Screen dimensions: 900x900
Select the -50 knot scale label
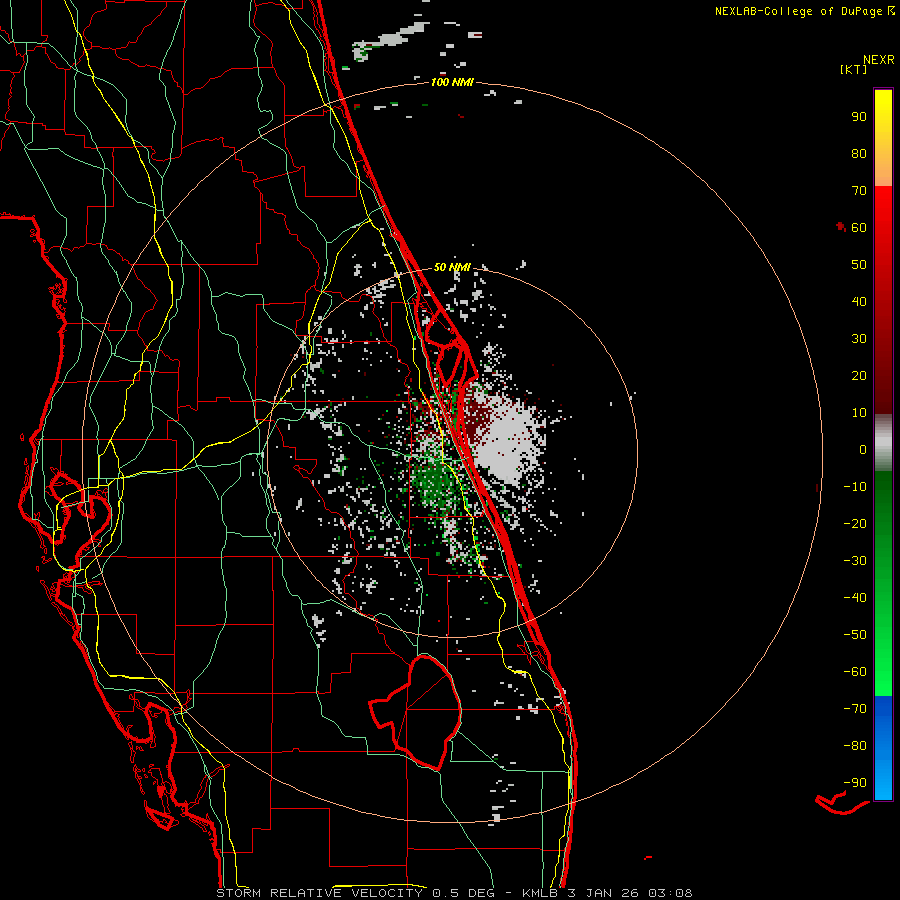click(x=855, y=635)
